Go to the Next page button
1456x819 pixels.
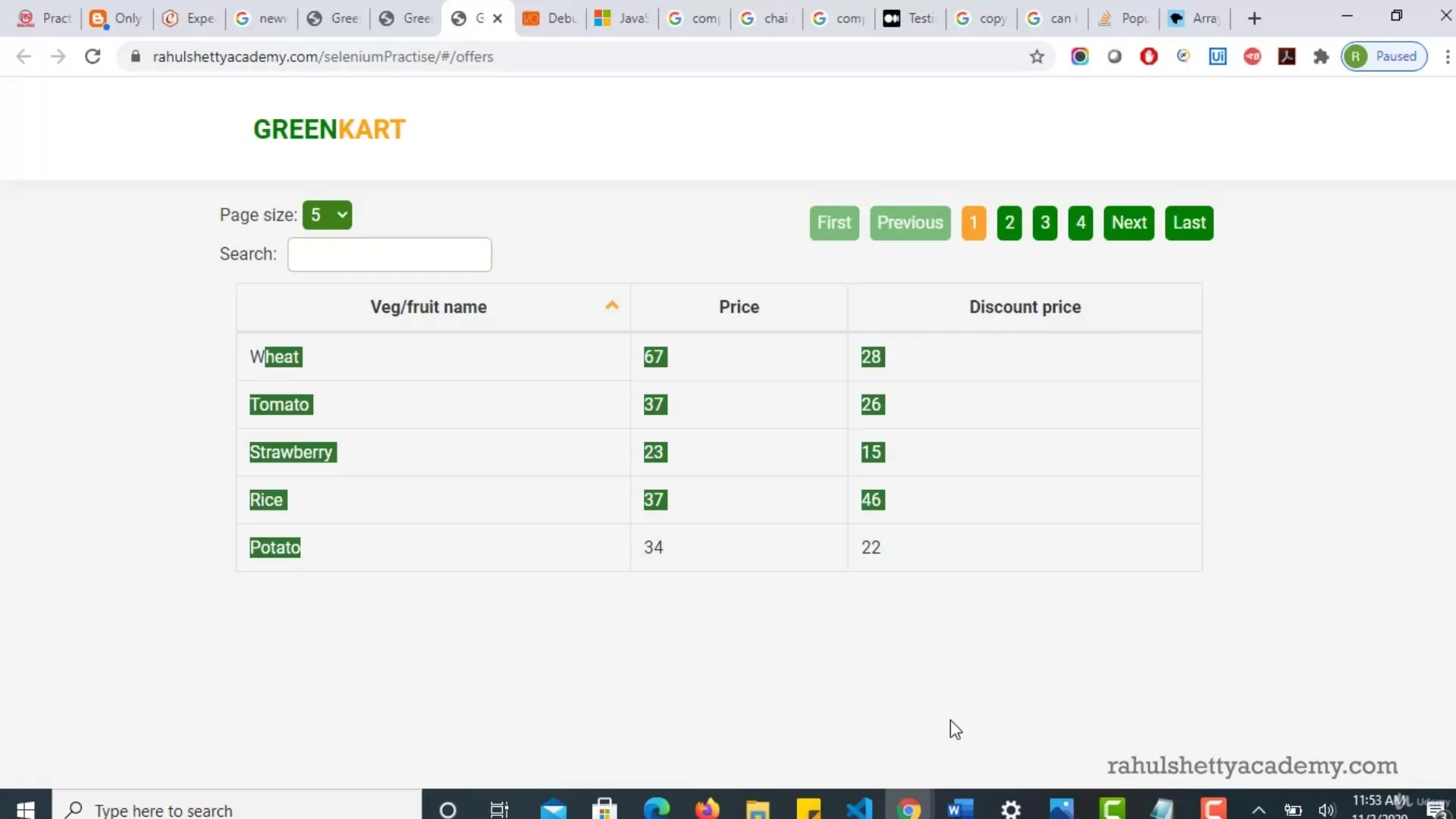tap(1128, 223)
